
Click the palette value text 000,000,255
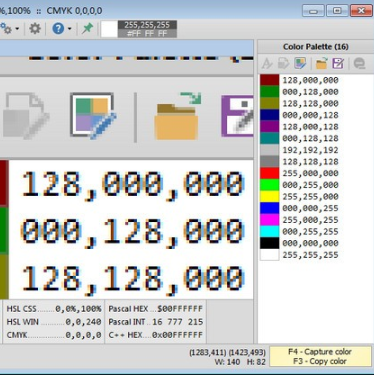(310, 208)
